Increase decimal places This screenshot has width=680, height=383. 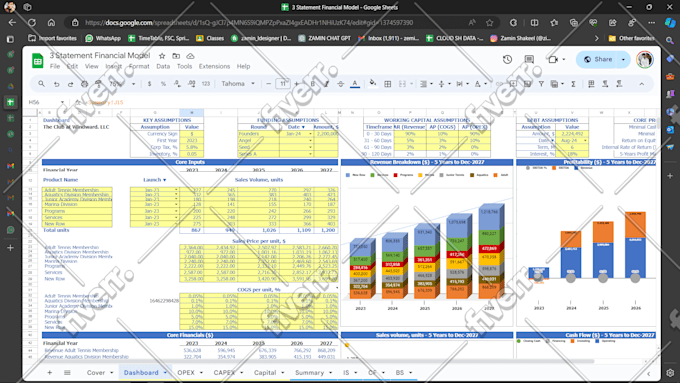pos(191,84)
